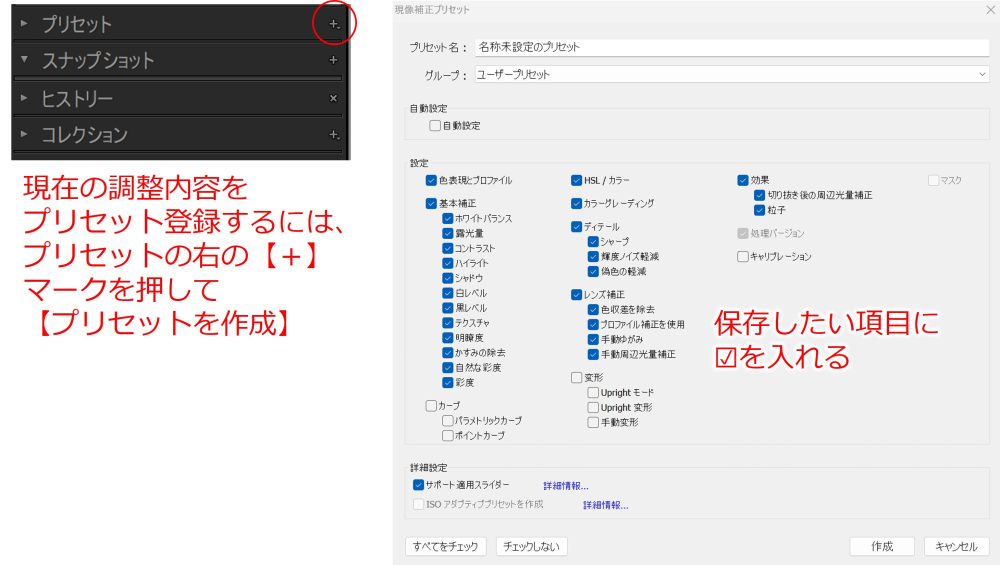Uncheck 明瞭度 checkbox
This screenshot has height=565, width=1000.
tap(448, 338)
